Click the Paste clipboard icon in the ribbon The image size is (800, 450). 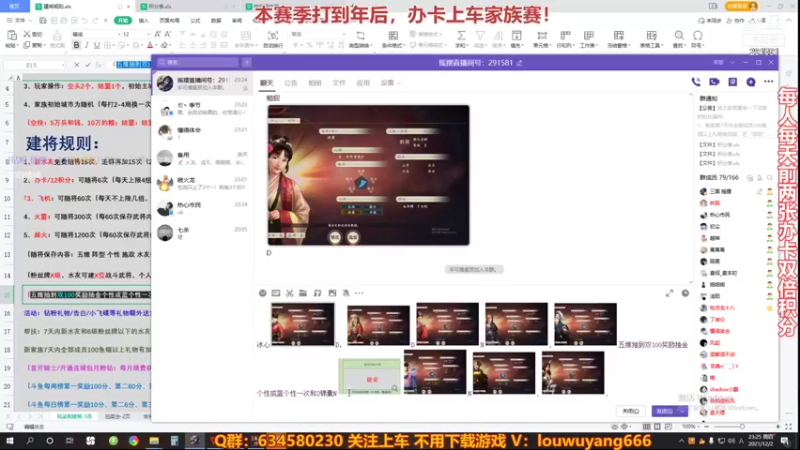(x=11, y=35)
